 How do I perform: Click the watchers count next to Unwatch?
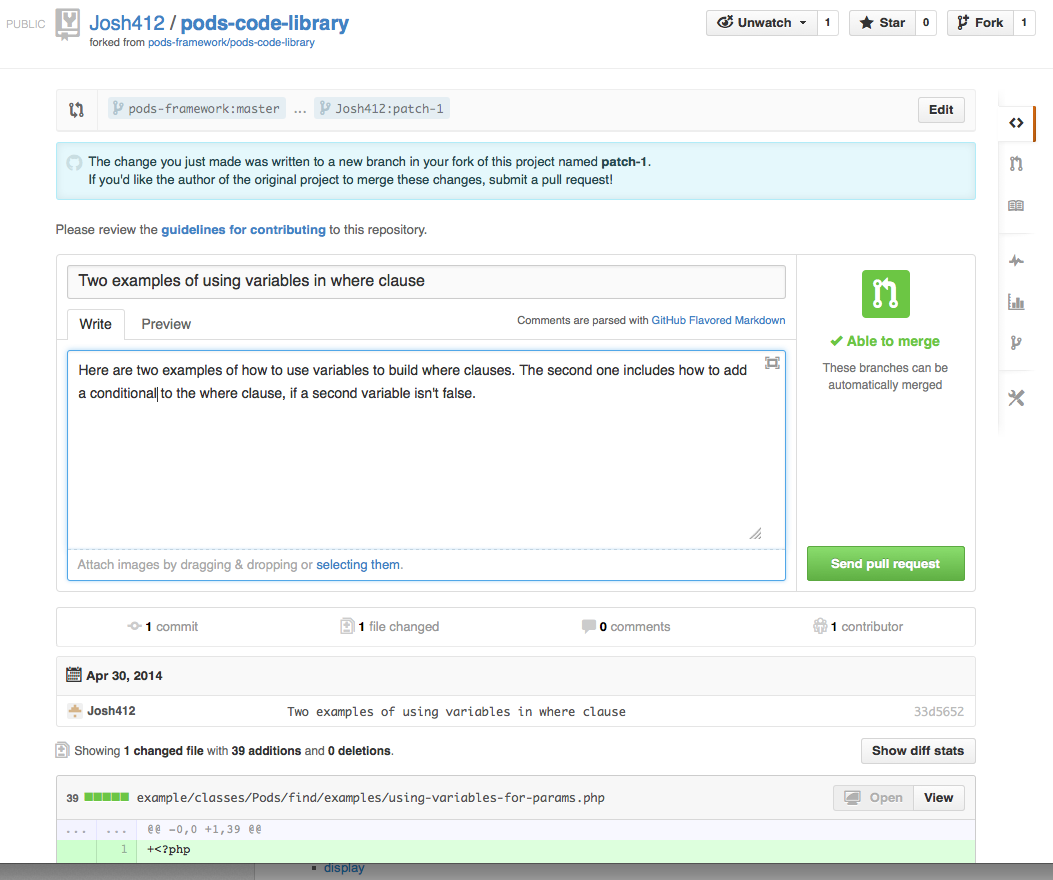[x=827, y=23]
